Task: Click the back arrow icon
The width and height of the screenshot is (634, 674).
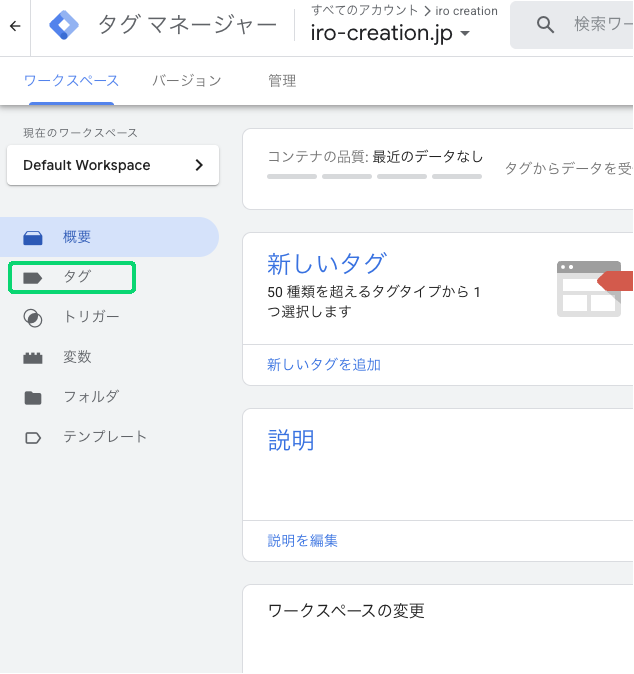Action: point(15,26)
